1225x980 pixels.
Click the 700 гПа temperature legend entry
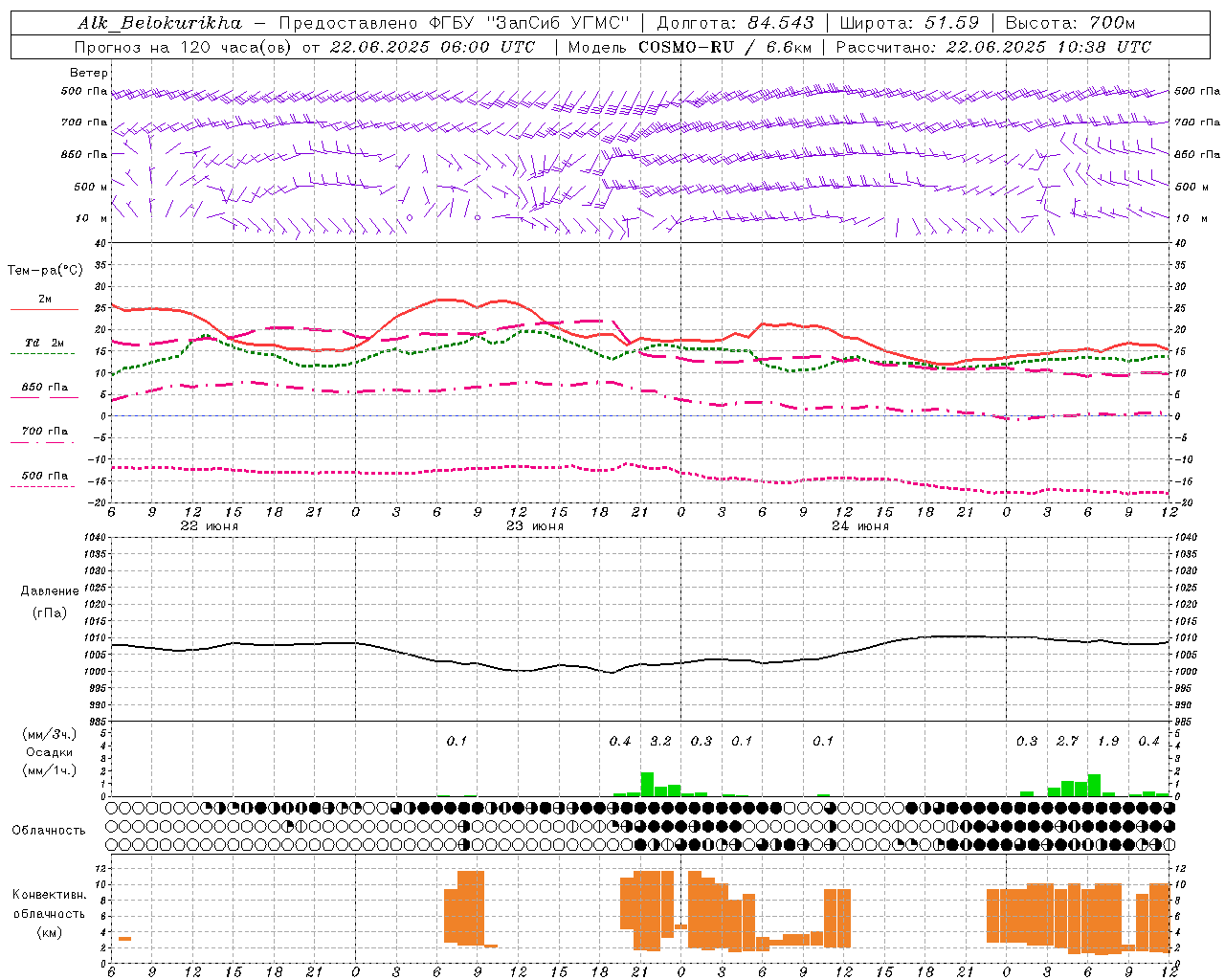point(45,432)
